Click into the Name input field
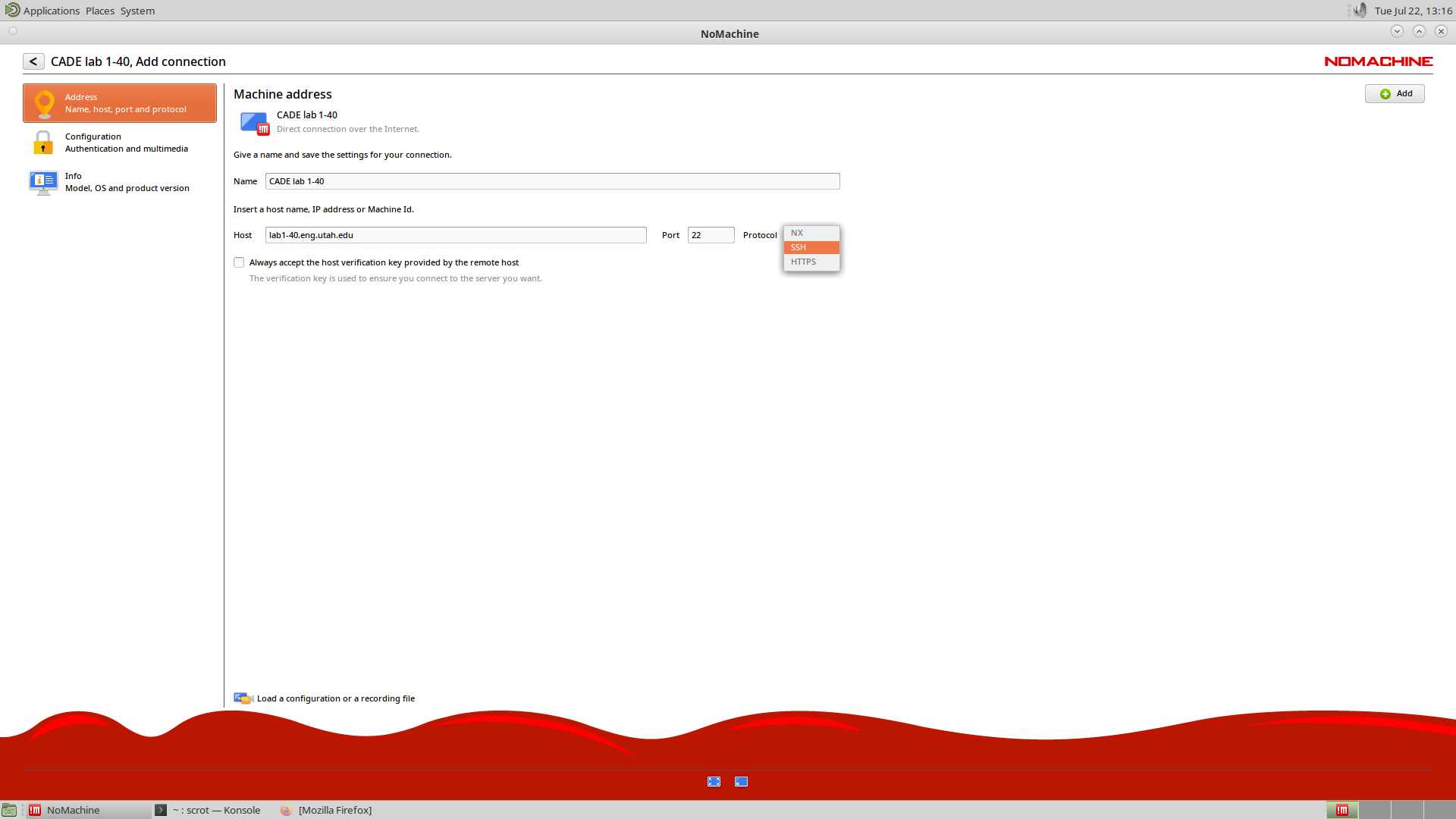 [x=552, y=181]
